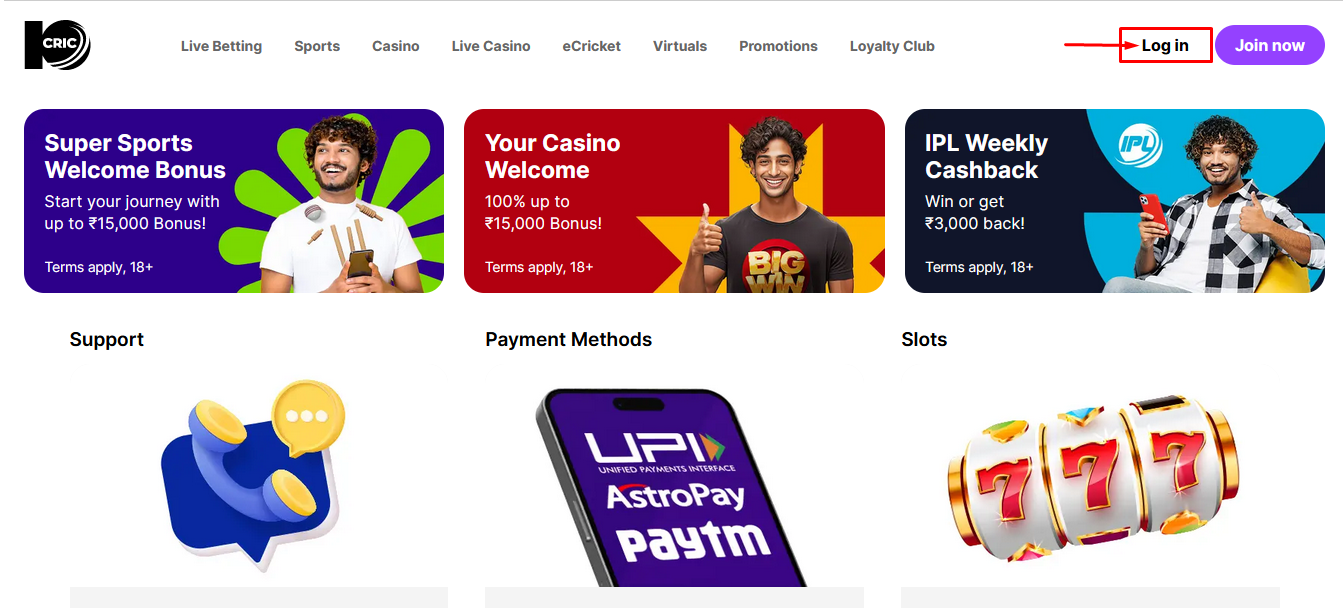Click the yellow speech bubble icon
1343x608 pixels.
tap(308, 418)
